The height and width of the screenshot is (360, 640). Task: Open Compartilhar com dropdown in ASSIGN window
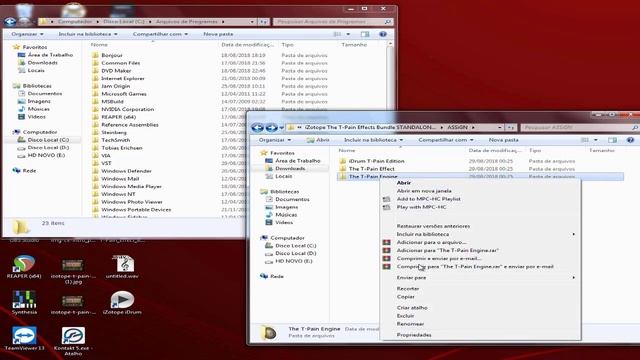[446, 140]
